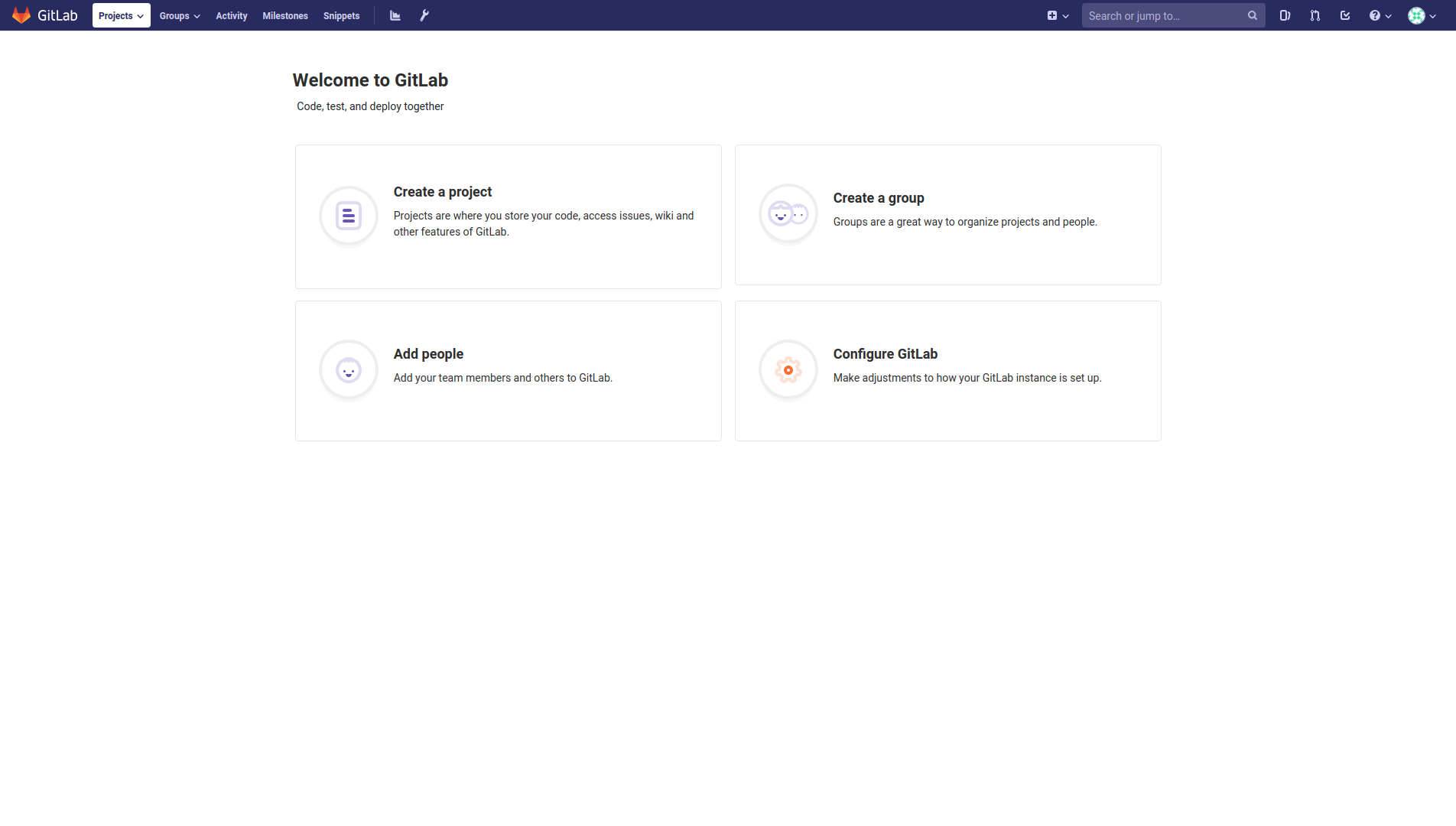1456x826 pixels.
Task: Open the to-do list icon
Action: point(1345,15)
